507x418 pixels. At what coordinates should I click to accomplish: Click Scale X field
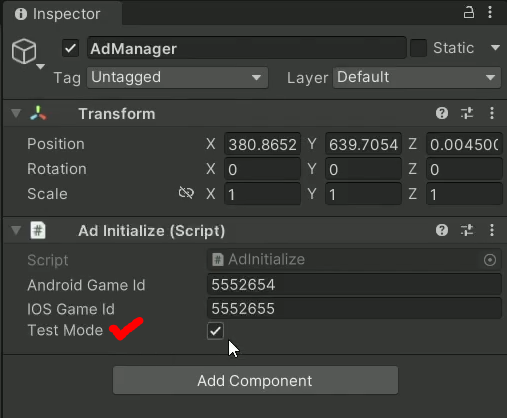(263, 194)
